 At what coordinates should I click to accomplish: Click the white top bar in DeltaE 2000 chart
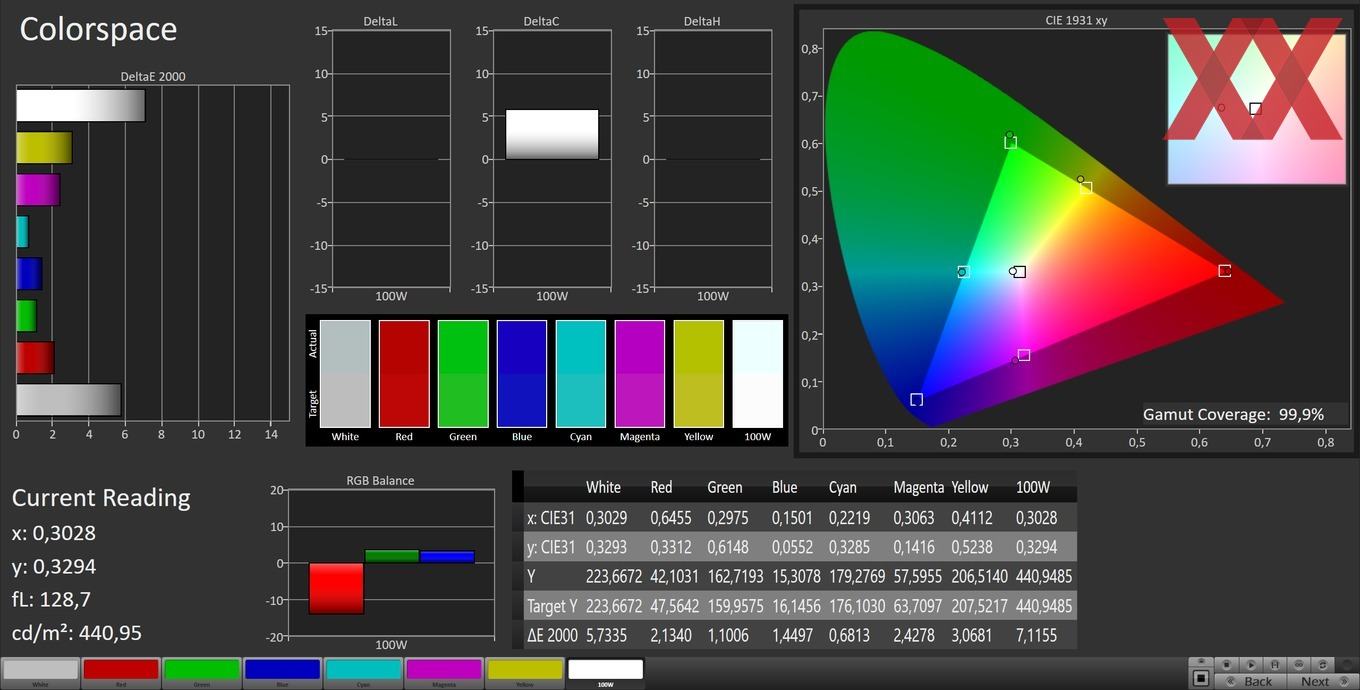pyautogui.click(x=81, y=106)
